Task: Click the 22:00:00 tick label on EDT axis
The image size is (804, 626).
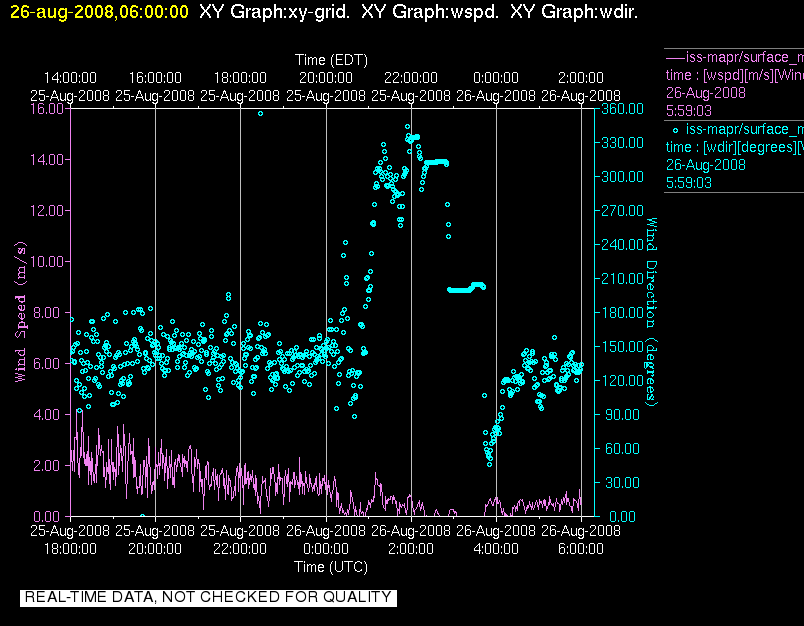Action: [x=411, y=78]
